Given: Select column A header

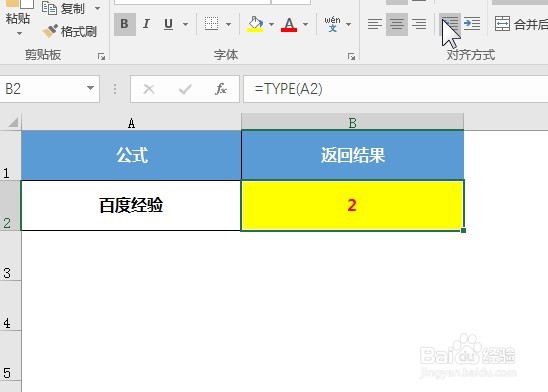Looking at the screenshot, I should click(x=131, y=123).
